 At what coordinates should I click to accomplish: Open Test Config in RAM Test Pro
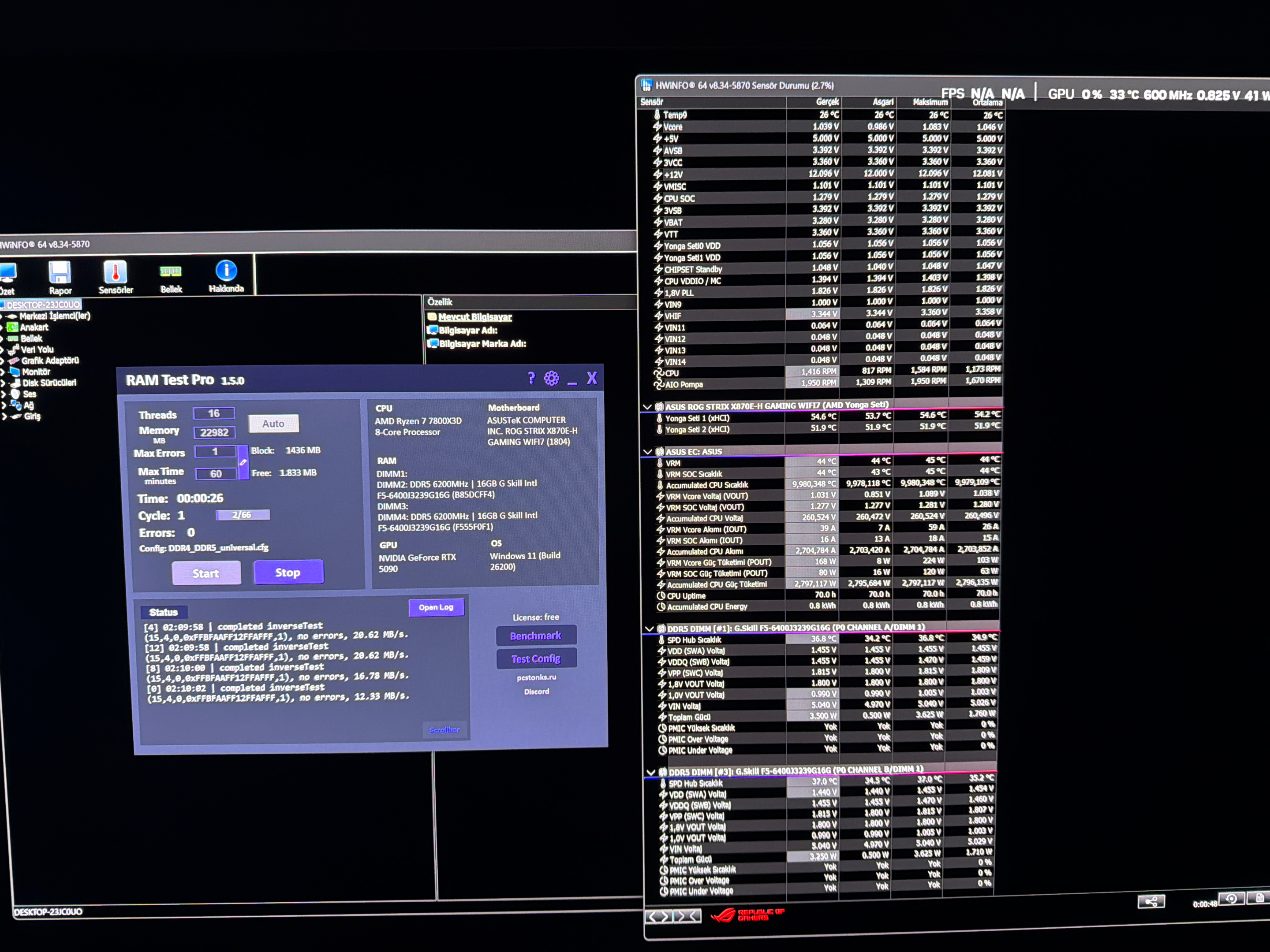coord(536,659)
